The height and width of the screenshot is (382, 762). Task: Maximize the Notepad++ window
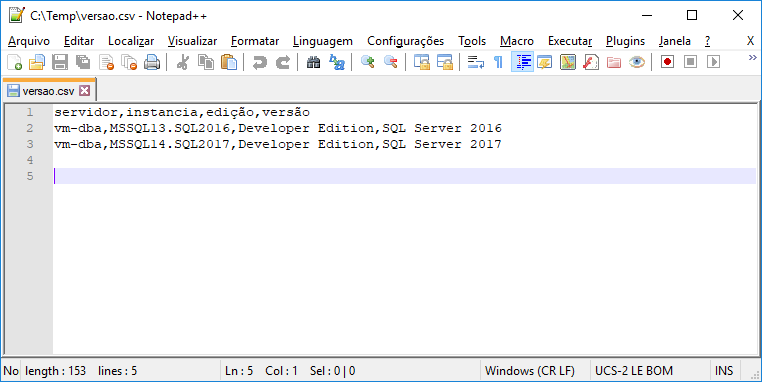point(692,16)
